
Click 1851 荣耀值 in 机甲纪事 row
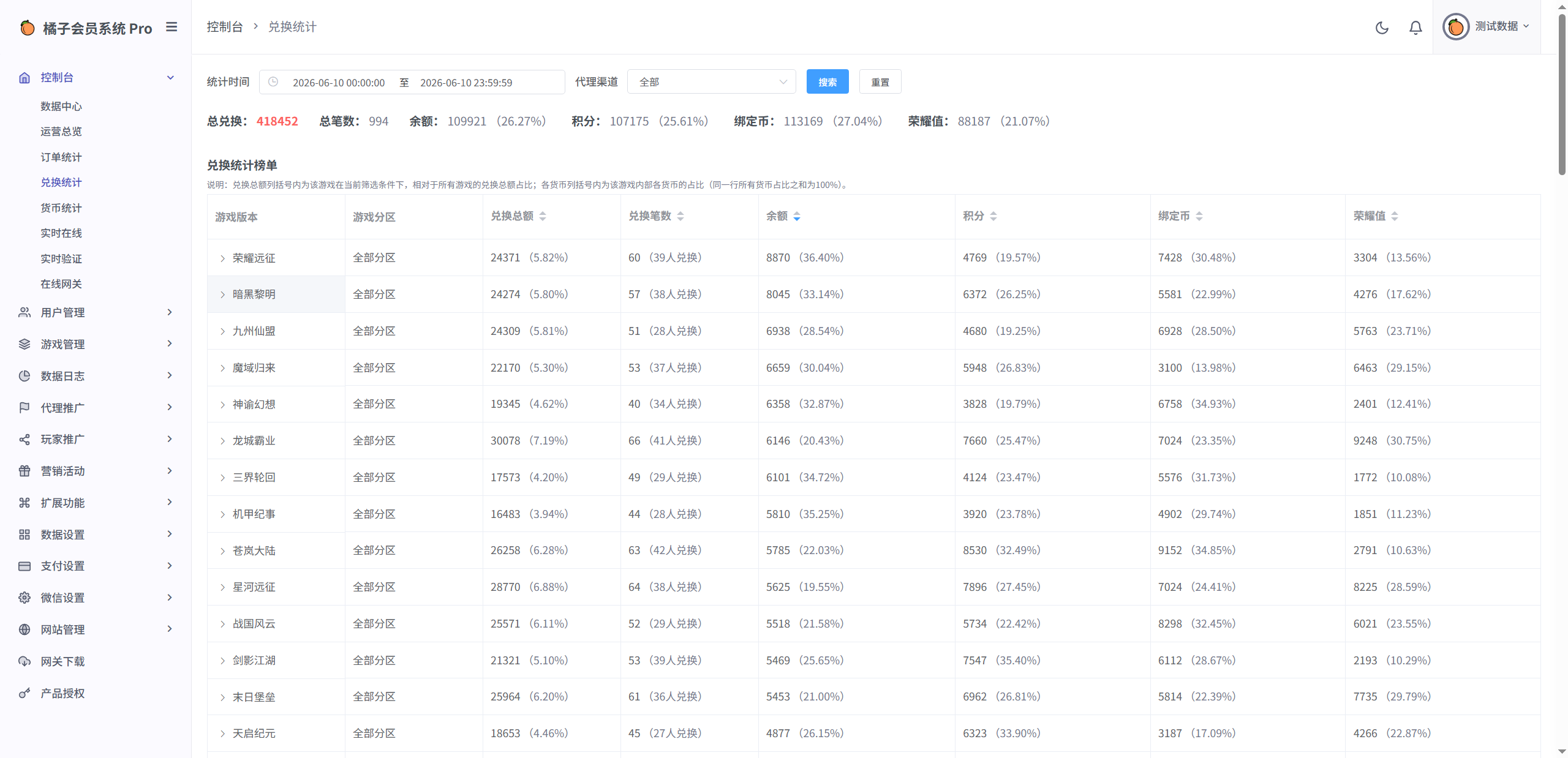pyautogui.click(x=1365, y=514)
